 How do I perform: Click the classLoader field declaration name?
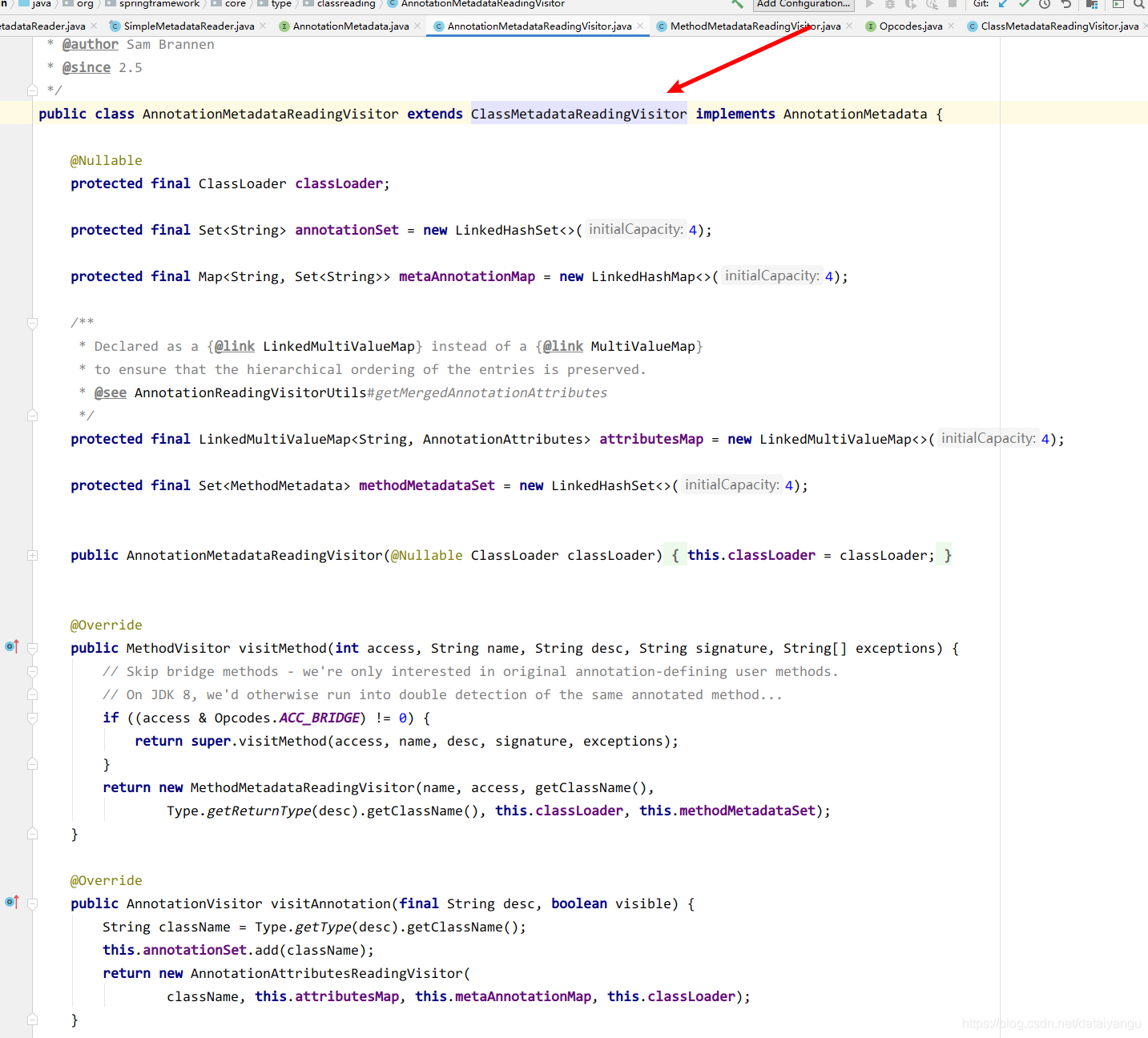pos(339,183)
